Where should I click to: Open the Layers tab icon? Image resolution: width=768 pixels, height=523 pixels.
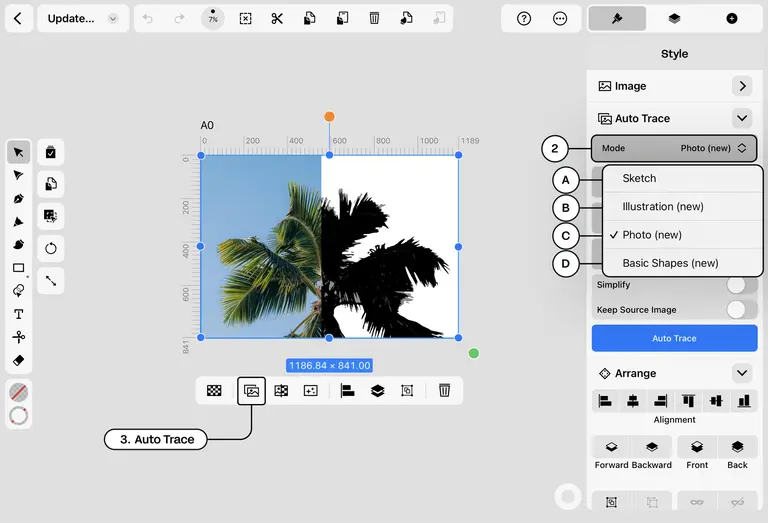[x=674, y=19]
